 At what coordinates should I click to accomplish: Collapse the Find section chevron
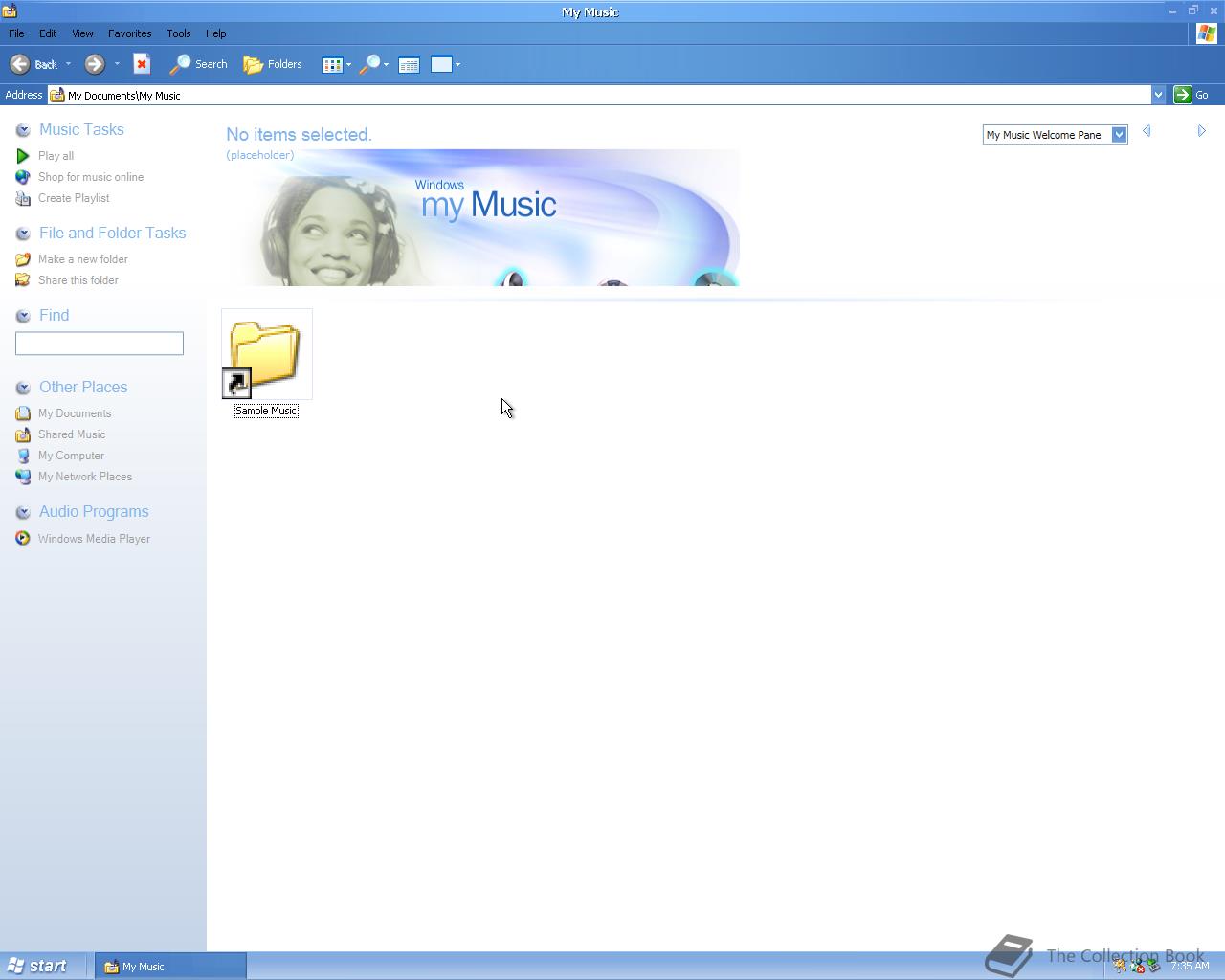tap(23, 316)
